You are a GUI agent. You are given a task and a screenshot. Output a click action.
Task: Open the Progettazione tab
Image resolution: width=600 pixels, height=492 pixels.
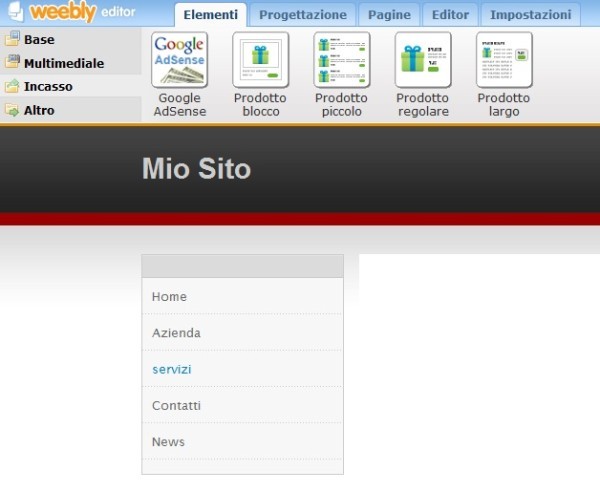302,15
